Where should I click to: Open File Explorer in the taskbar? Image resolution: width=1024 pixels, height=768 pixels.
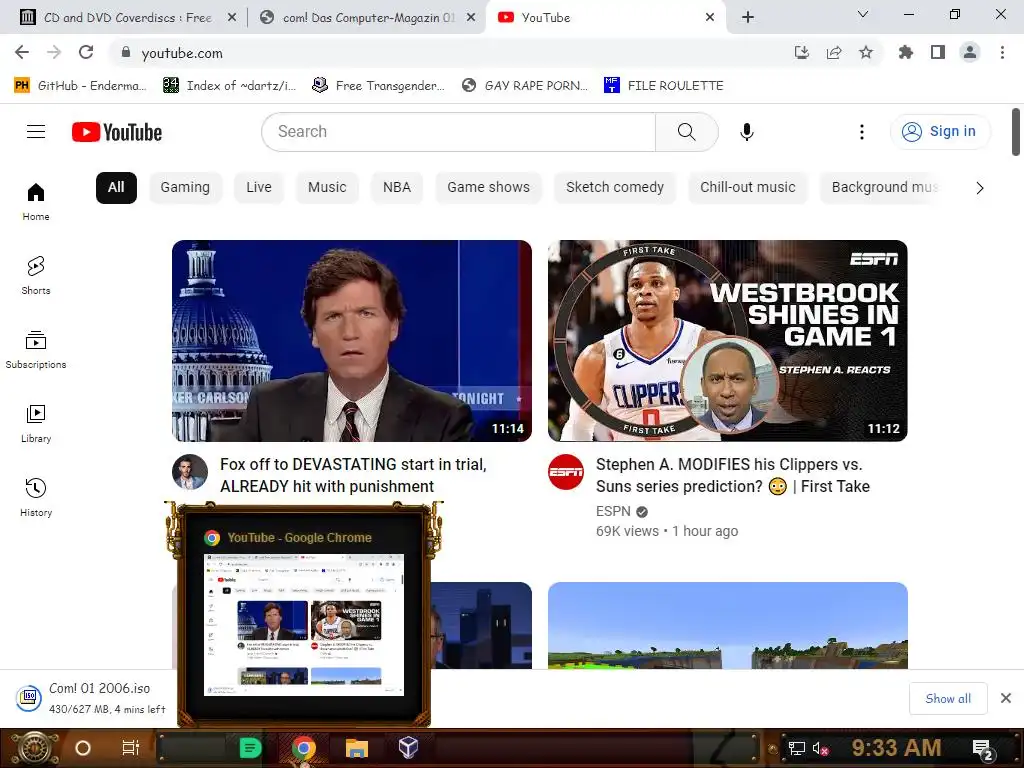(x=357, y=748)
